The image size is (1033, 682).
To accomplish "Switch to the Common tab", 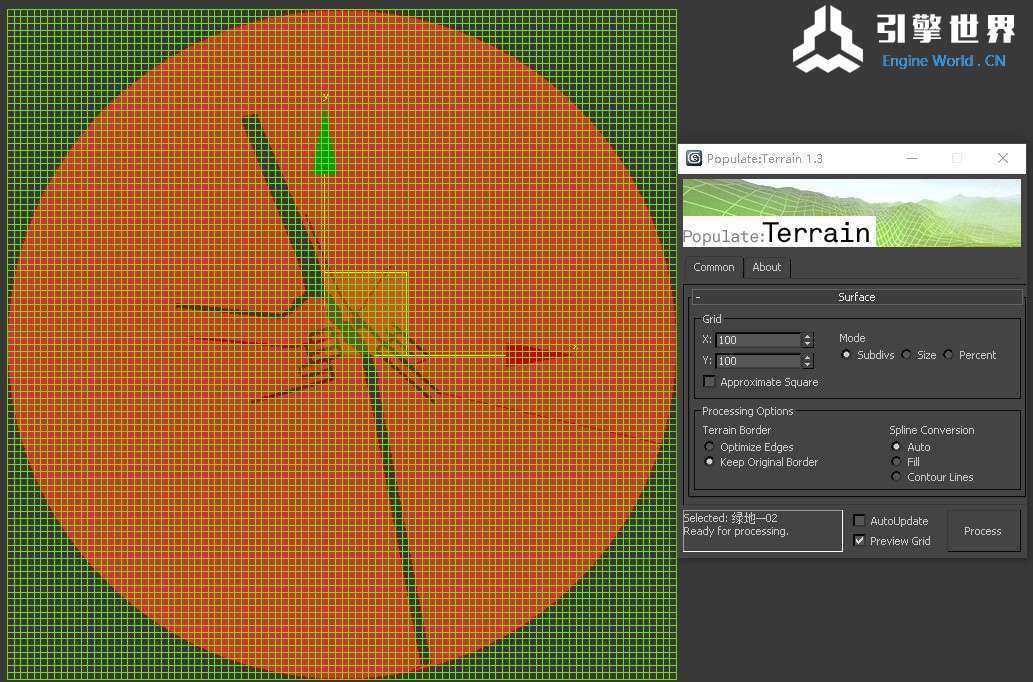I will tap(713, 267).
